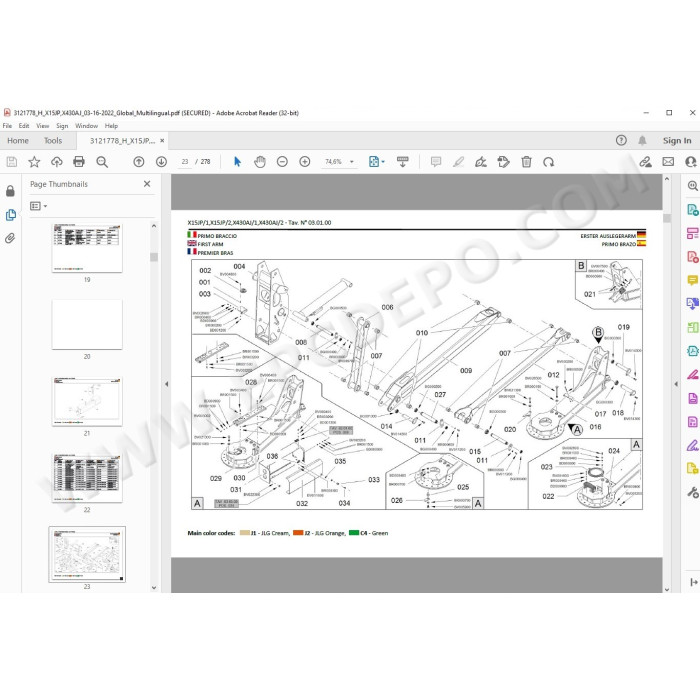
Task: Search tools in the right pane
Action: 692,186
